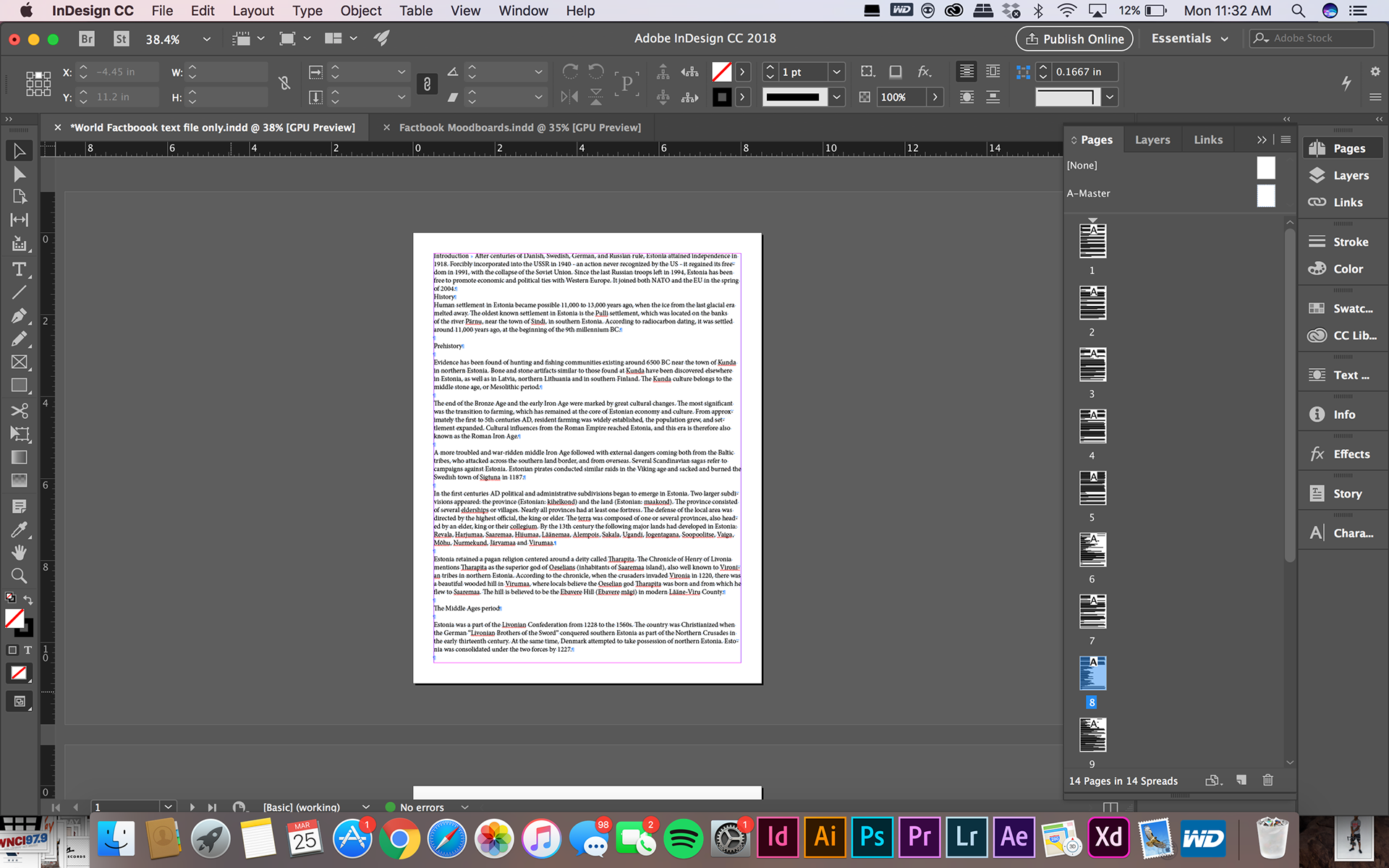Select the Selection tool arrow
The image size is (1389, 868).
(x=20, y=150)
